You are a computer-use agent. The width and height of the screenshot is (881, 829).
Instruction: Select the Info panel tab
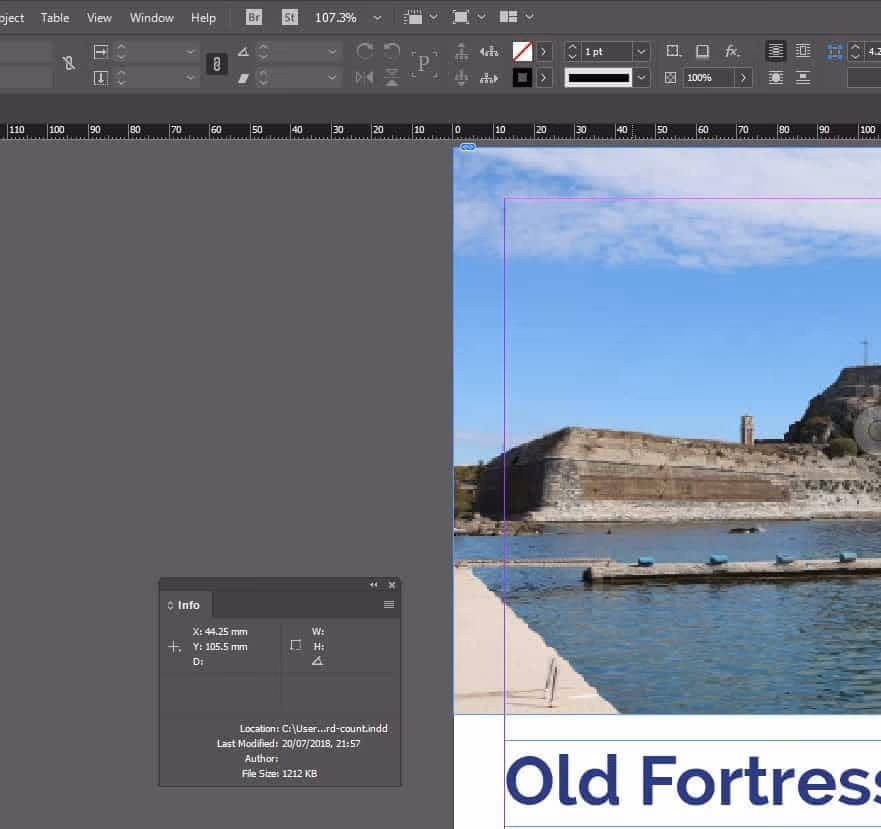coord(187,605)
